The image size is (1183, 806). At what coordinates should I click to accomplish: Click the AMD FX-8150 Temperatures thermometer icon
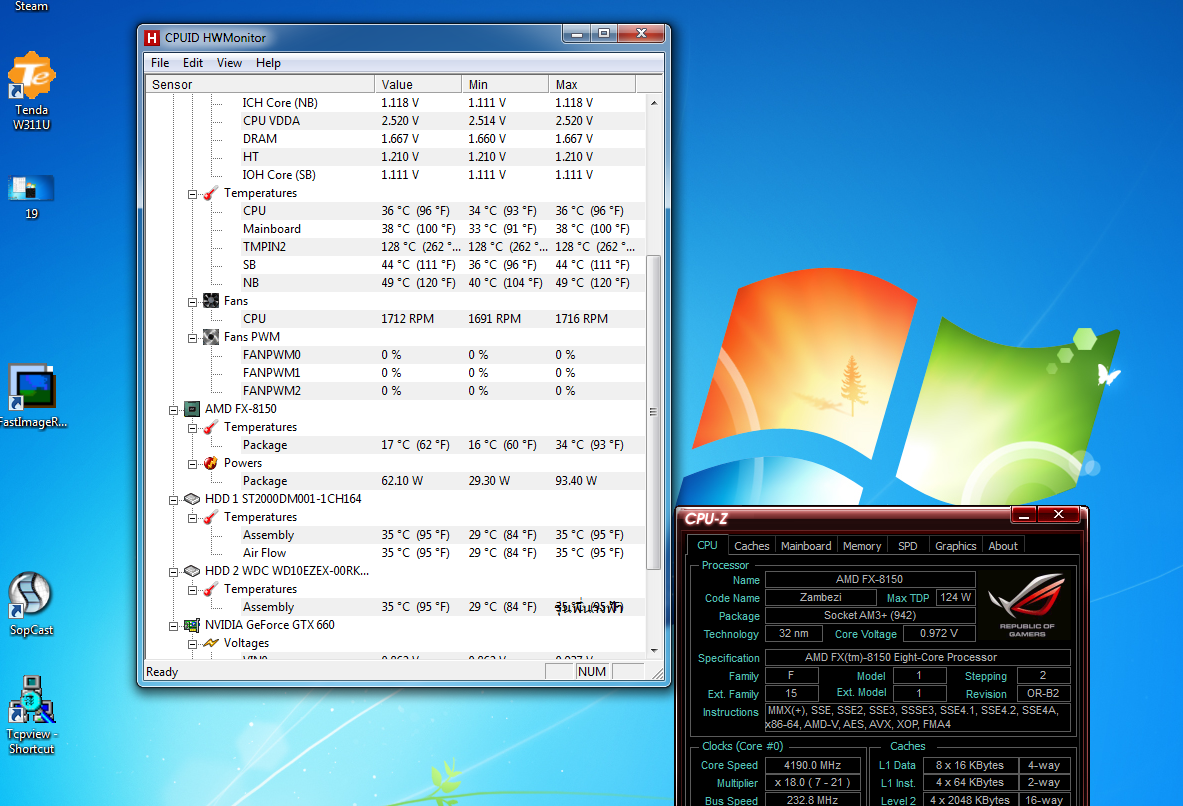(210, 427)
